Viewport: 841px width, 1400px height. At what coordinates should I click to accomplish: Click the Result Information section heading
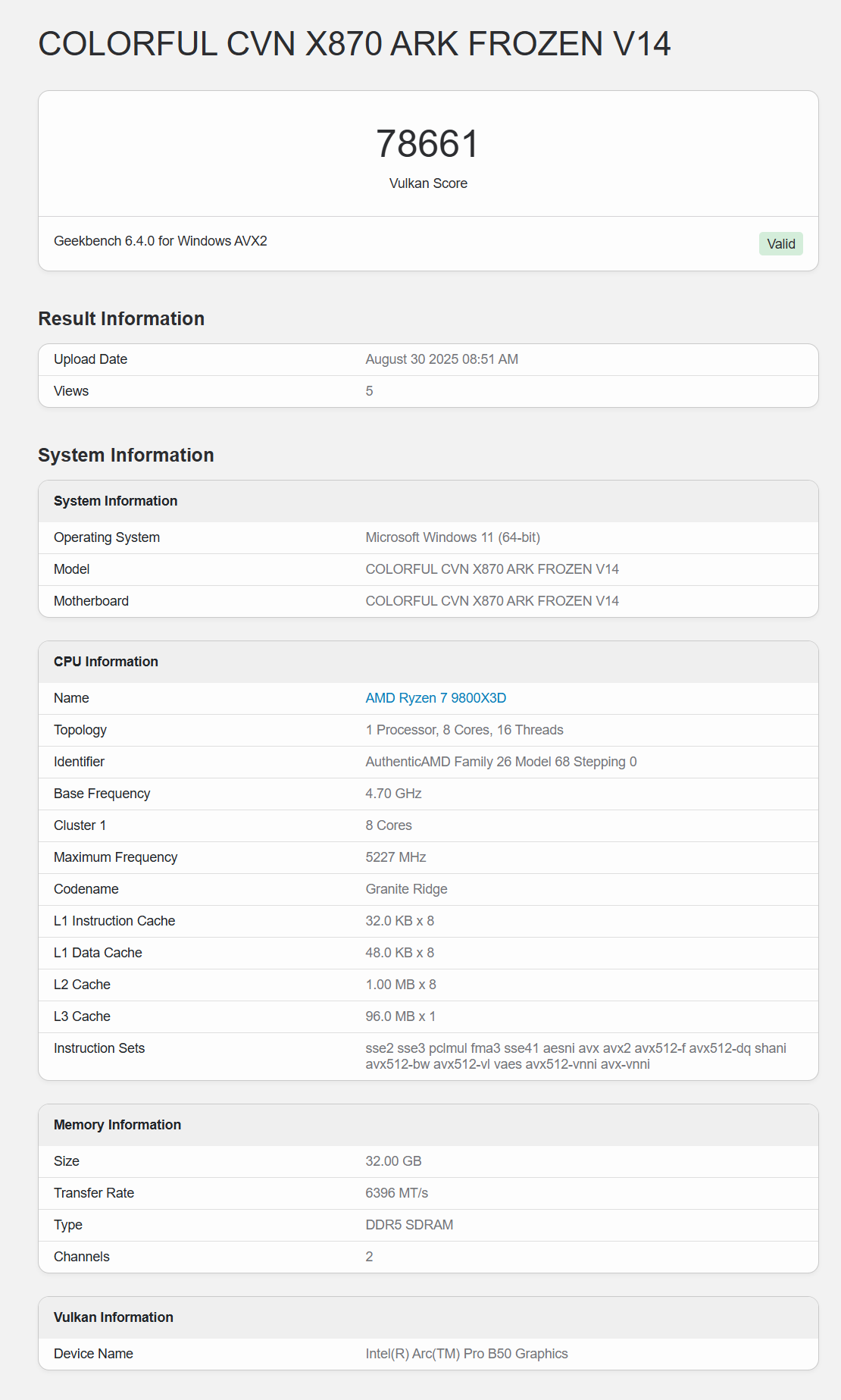[x=121, y=318]
